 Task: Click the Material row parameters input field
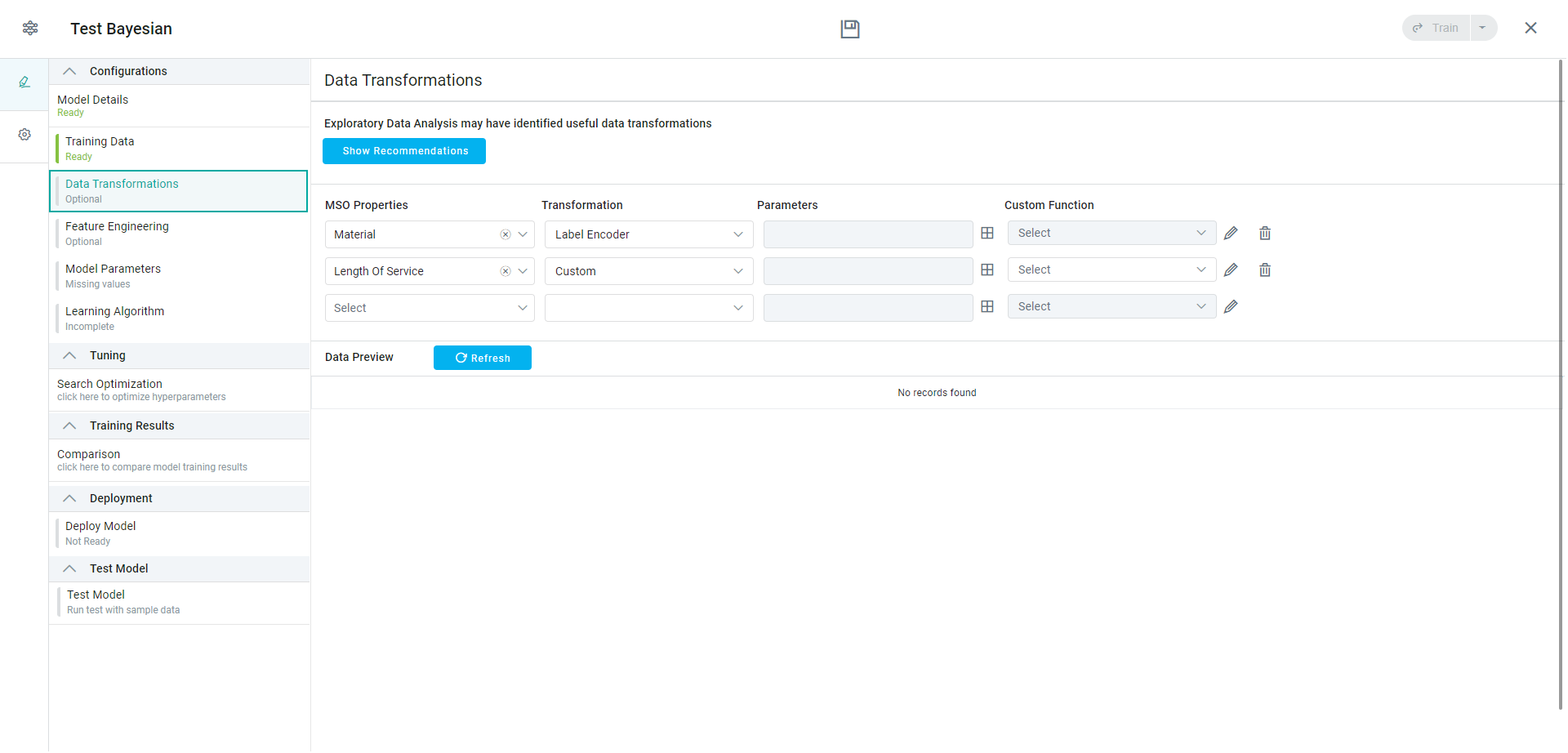pos(867,234)
